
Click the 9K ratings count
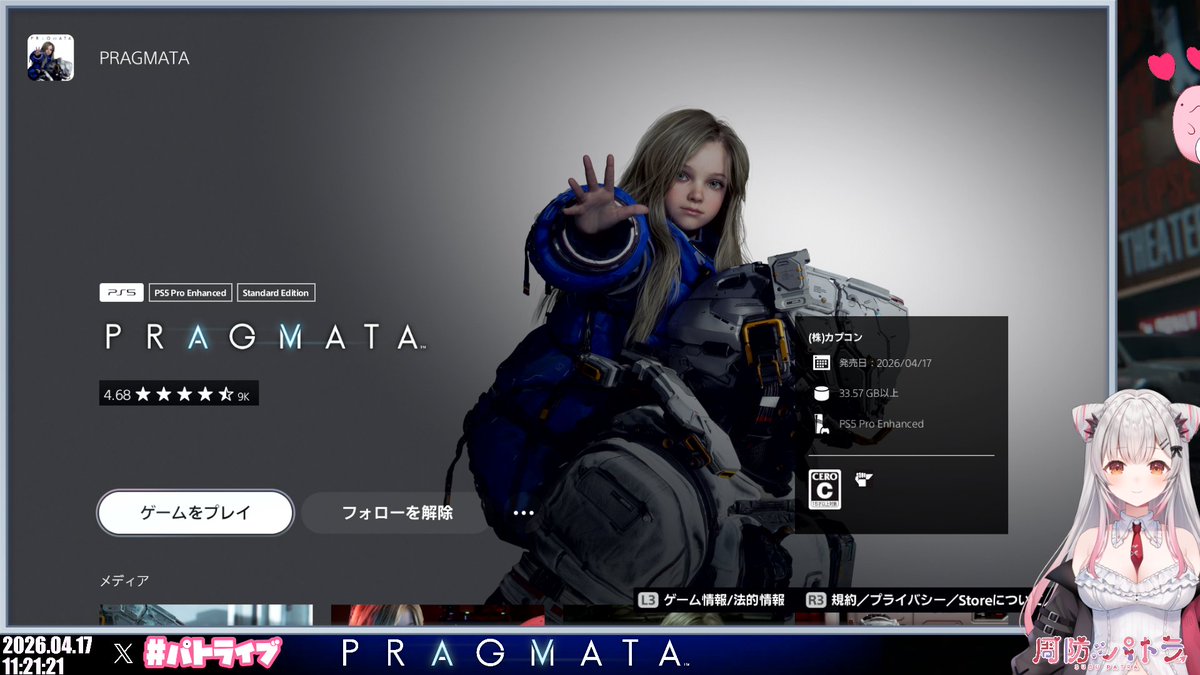pyautogui.click(x=243, y=397)
